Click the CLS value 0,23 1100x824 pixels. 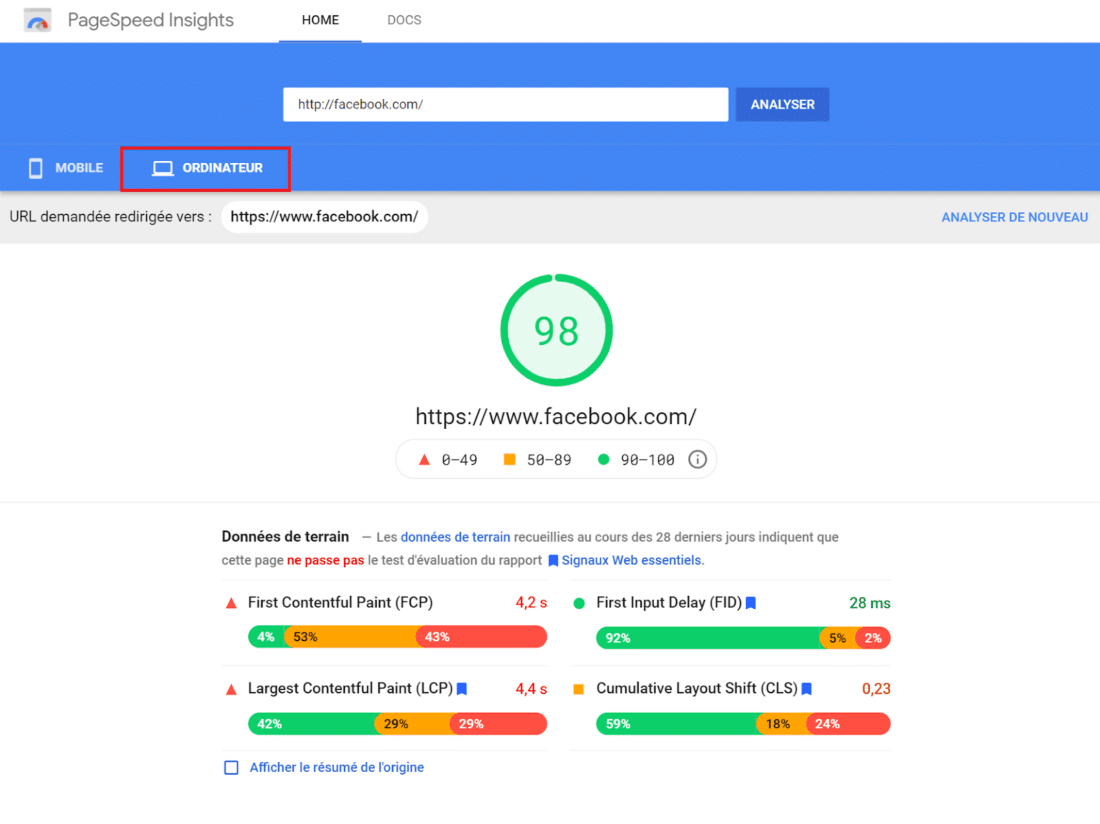pos(876,689)
